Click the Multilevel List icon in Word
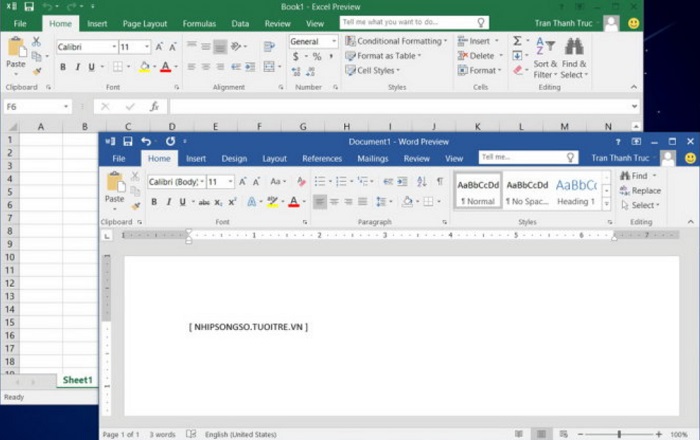The width and height of the screenshot is (700, 440). (362, 181)
